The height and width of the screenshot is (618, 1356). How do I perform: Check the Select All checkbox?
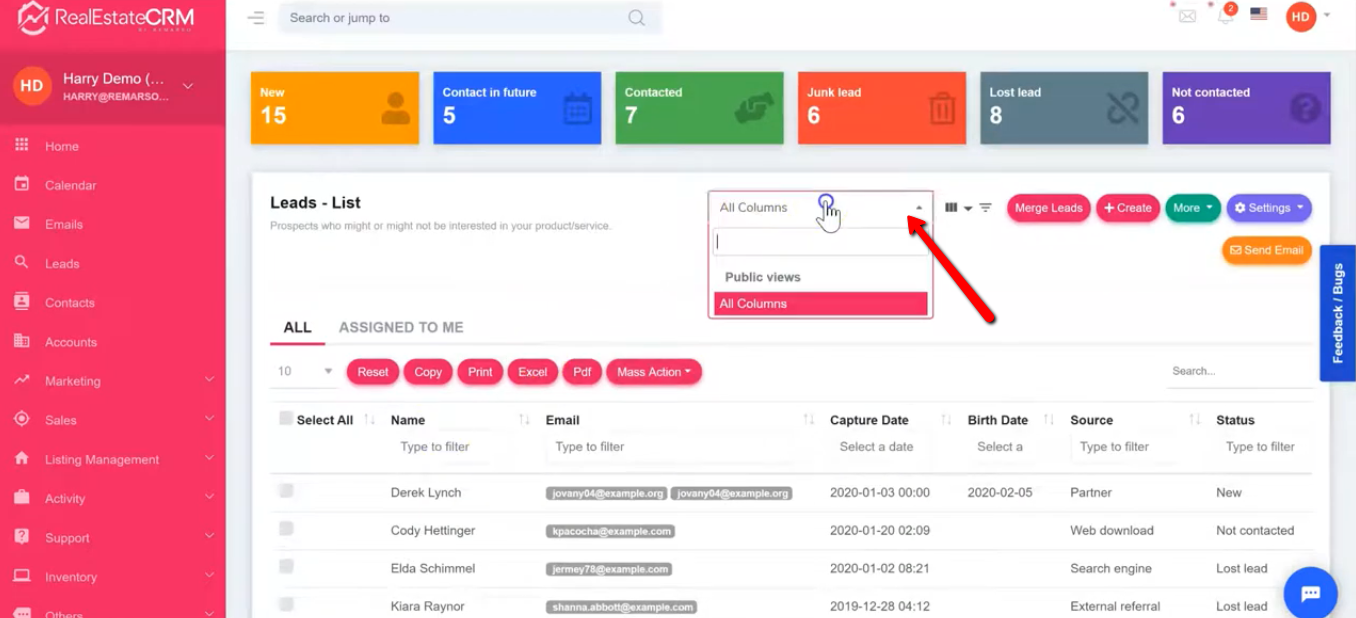(x=286, y=419)
